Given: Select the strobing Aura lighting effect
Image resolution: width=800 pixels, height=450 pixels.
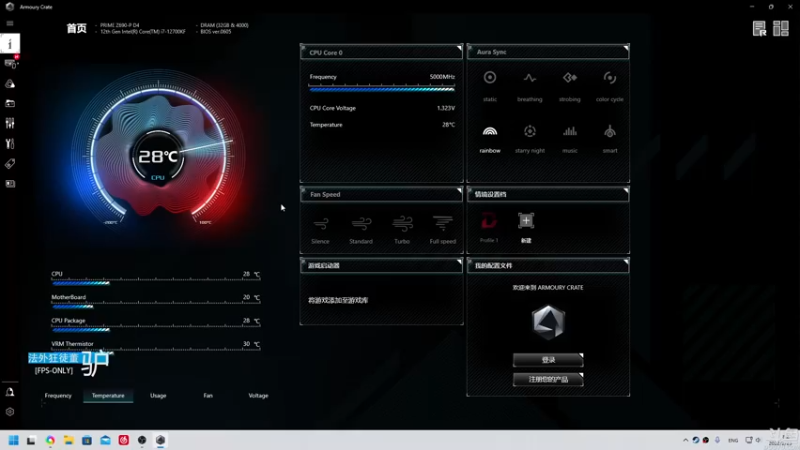Looking at the screenshot, I should [x=569, y=85].
